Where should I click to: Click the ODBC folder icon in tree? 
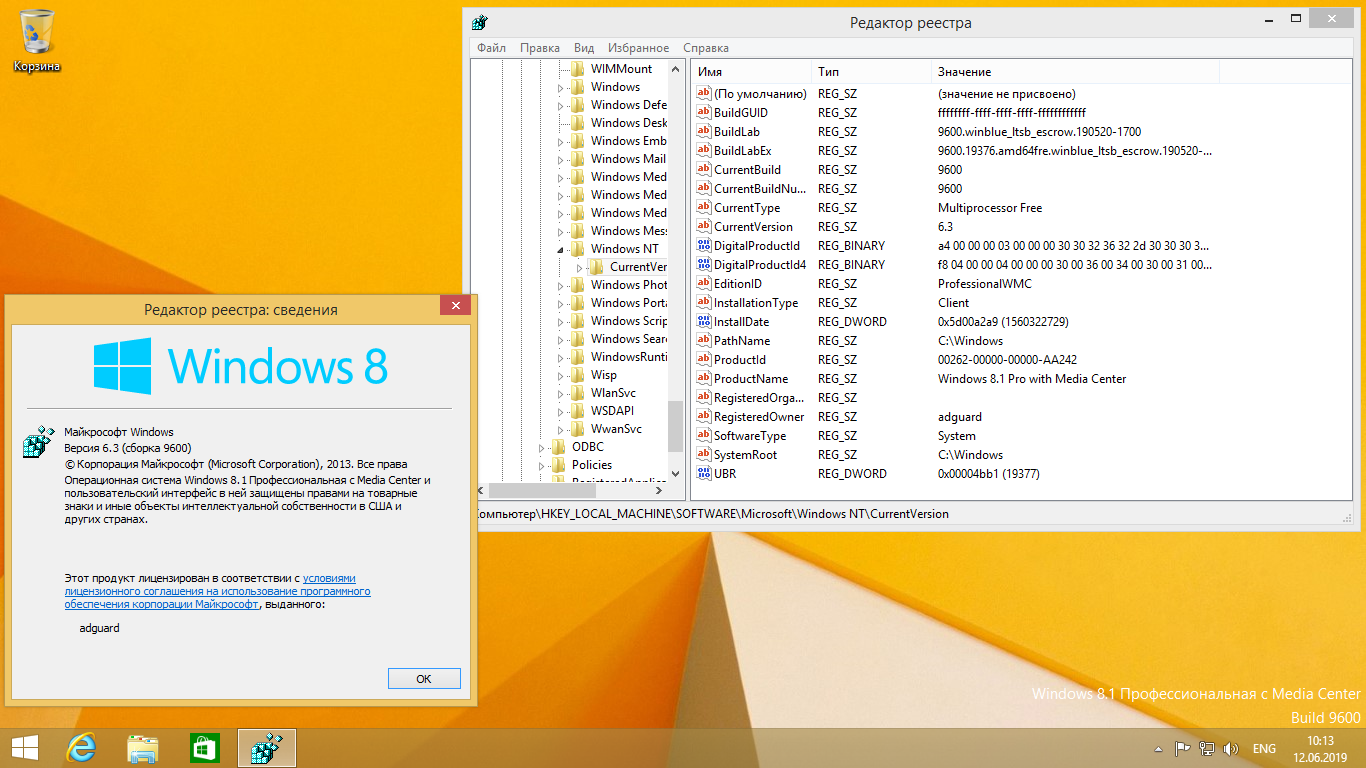559,447
